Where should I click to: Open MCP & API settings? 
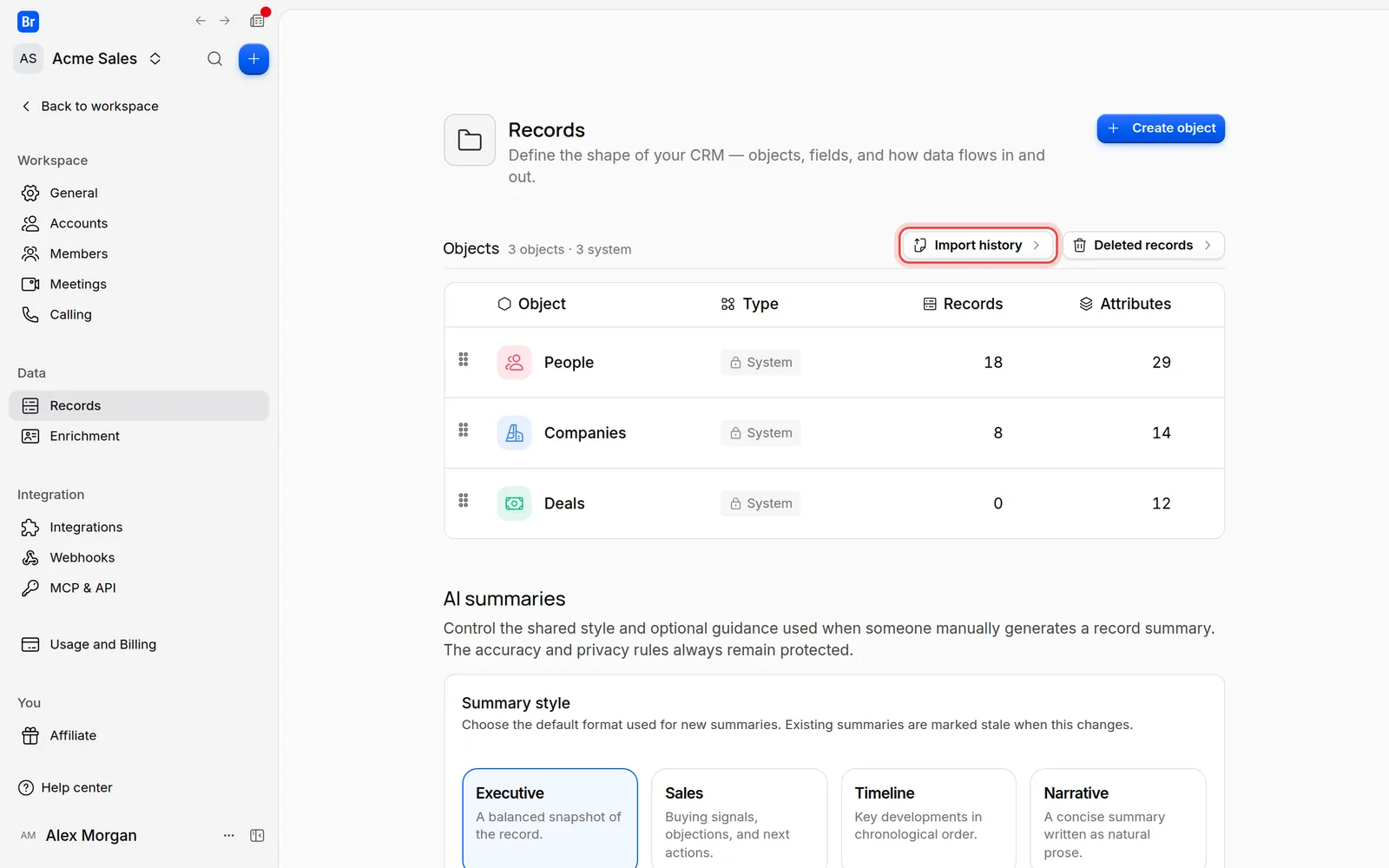139,588
